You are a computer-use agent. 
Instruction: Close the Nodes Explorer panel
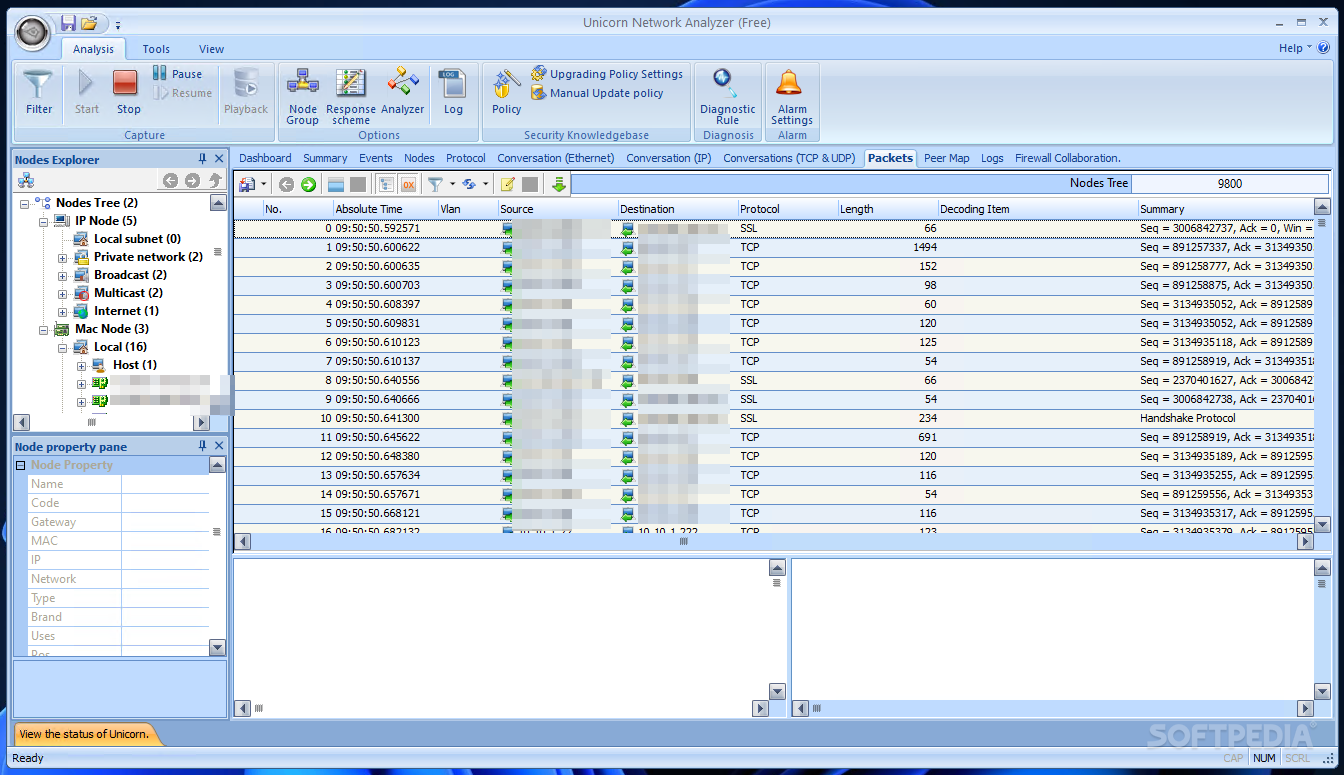click(x=220, y=159)
